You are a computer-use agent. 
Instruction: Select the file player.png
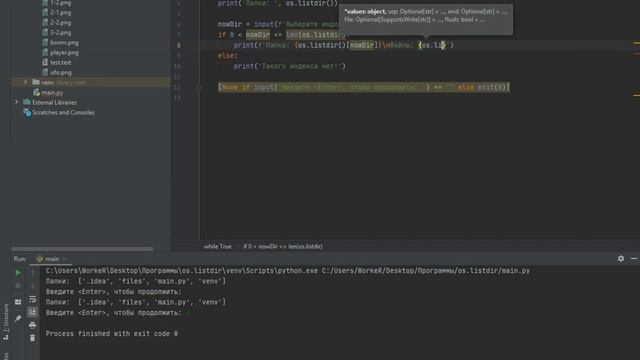coord(64,53)
